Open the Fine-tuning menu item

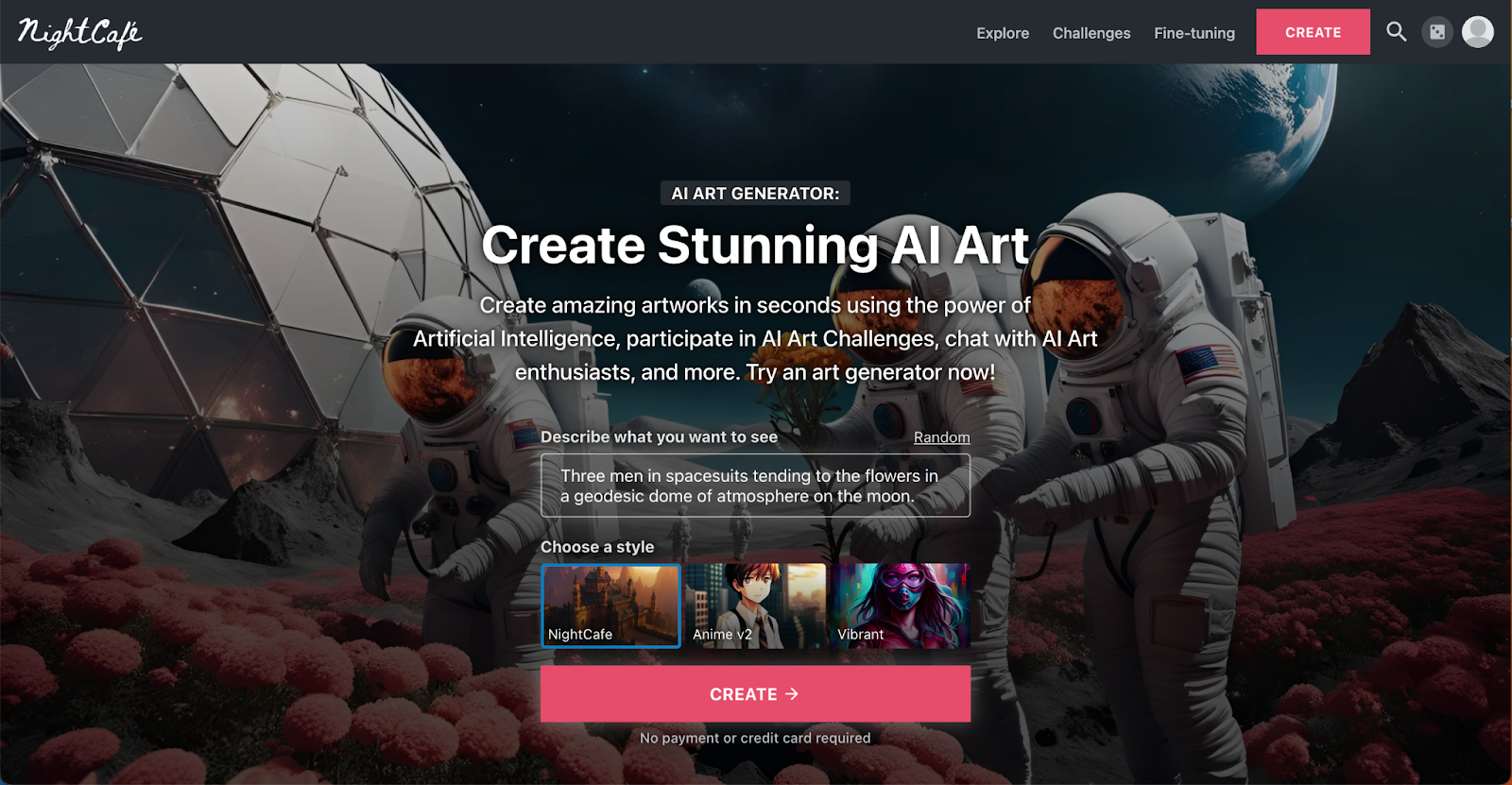pyautogui.click(x=1194, y=33)
